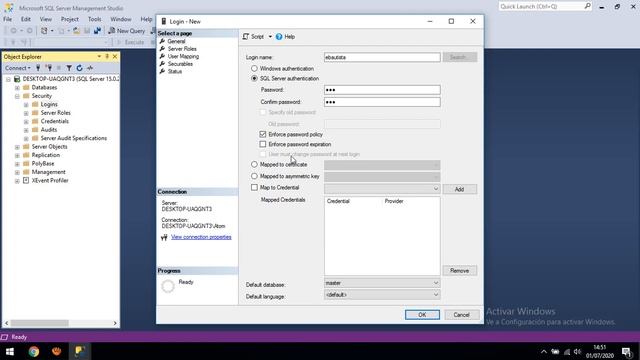Click the Script icon in Login dialog
Screen dimensions: 640x360
246,37
